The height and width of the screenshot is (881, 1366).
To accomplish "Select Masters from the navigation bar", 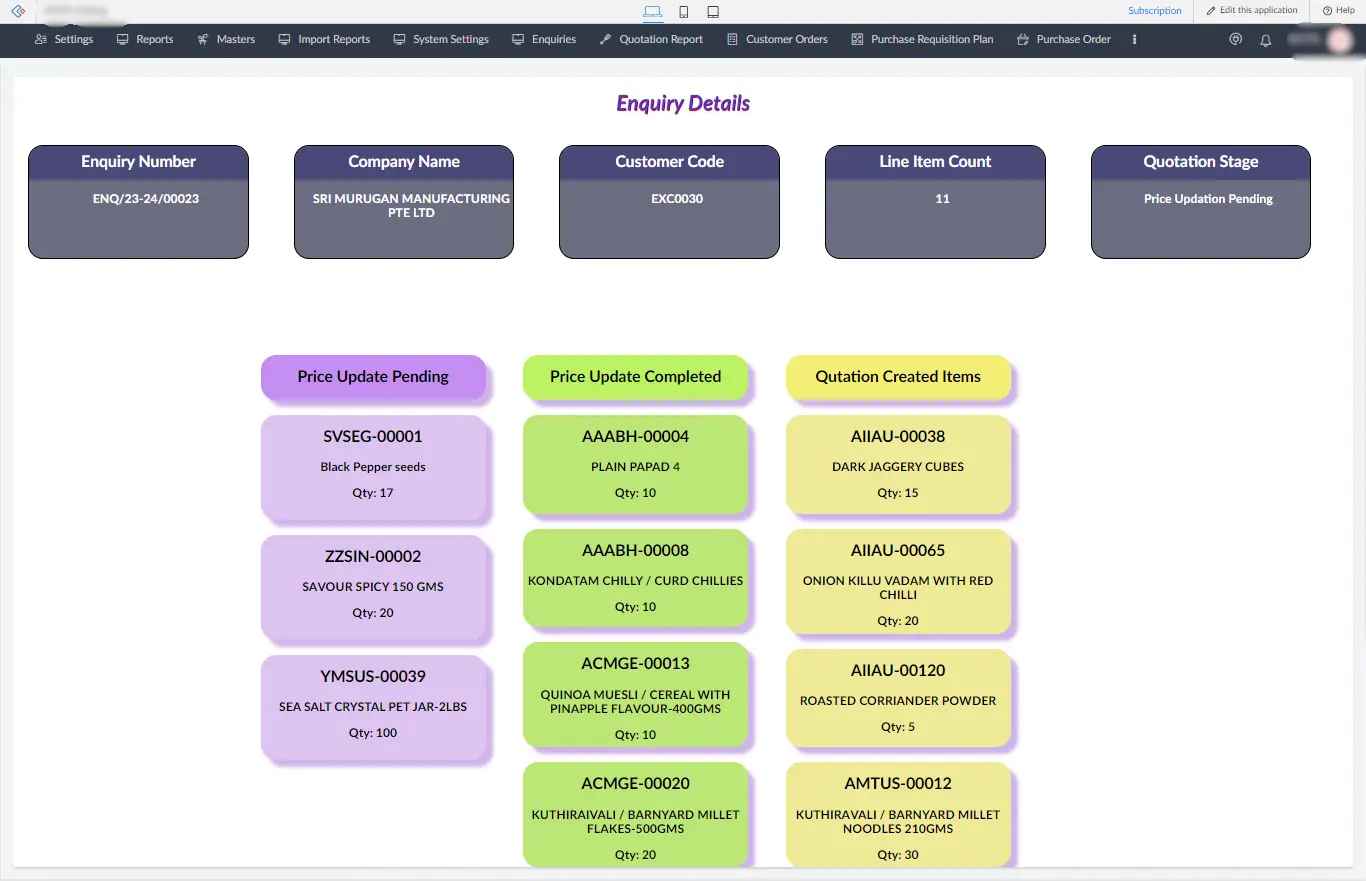I will [x=226, y=39].
